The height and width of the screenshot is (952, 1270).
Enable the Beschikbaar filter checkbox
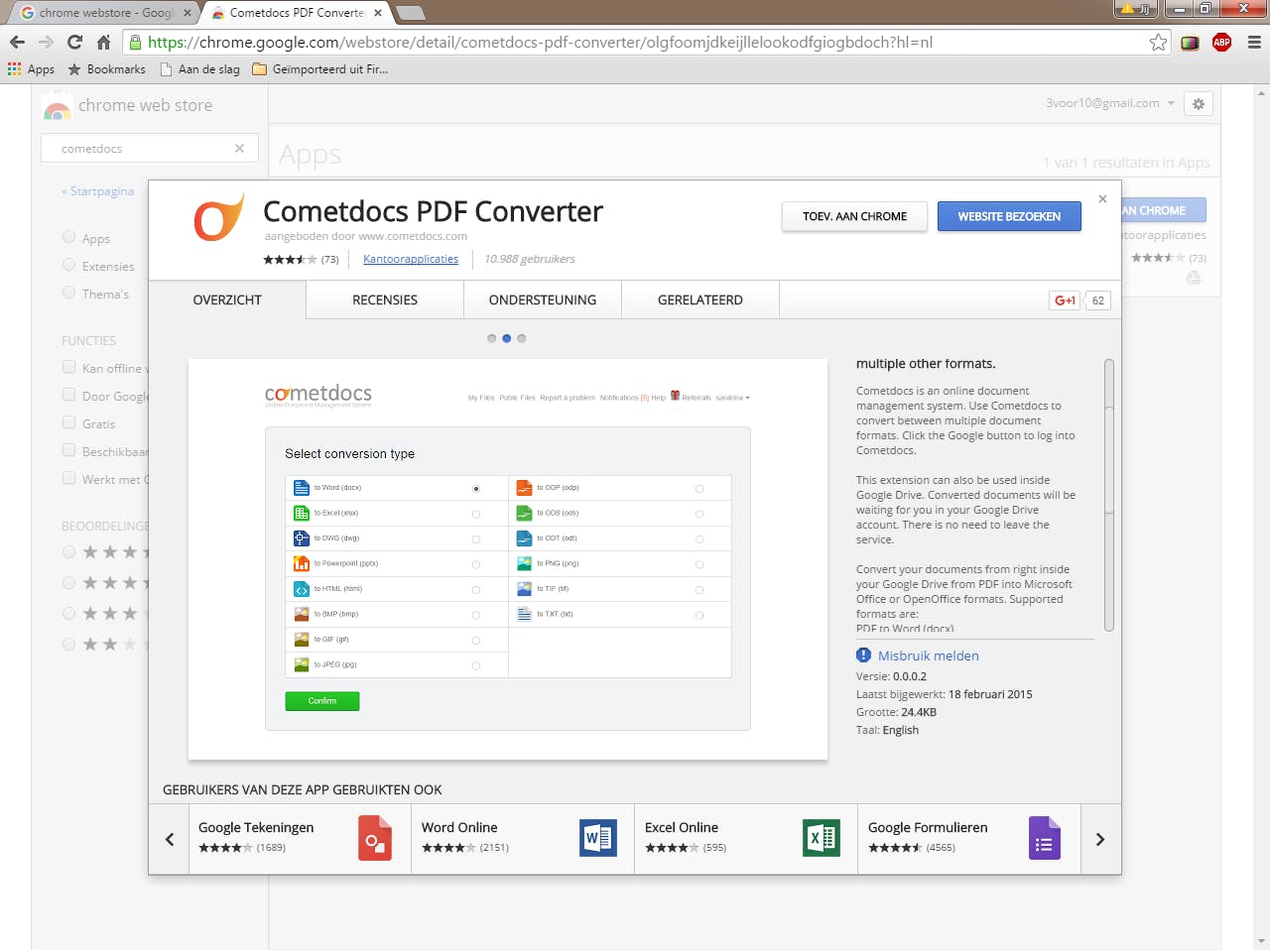click(x=68, y=450)
